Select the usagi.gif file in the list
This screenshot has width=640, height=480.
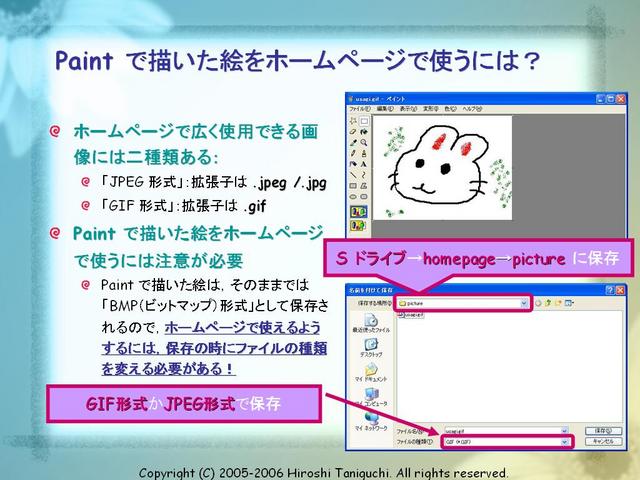coord(411,316)
